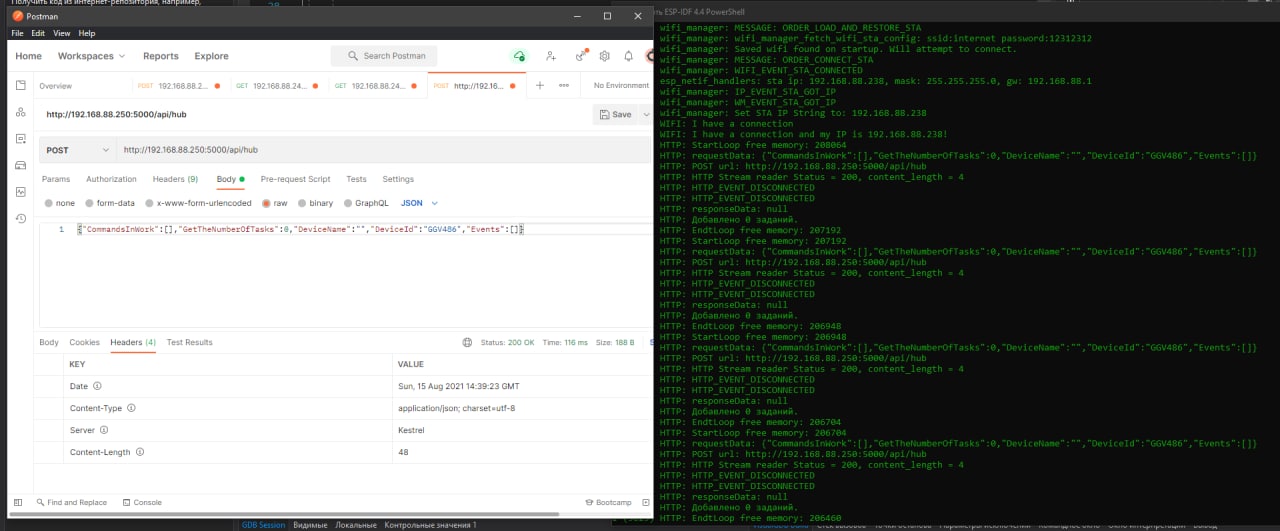Click the plus icon to open new tab
Screen dimensions: 1280x531
[540, 86]
